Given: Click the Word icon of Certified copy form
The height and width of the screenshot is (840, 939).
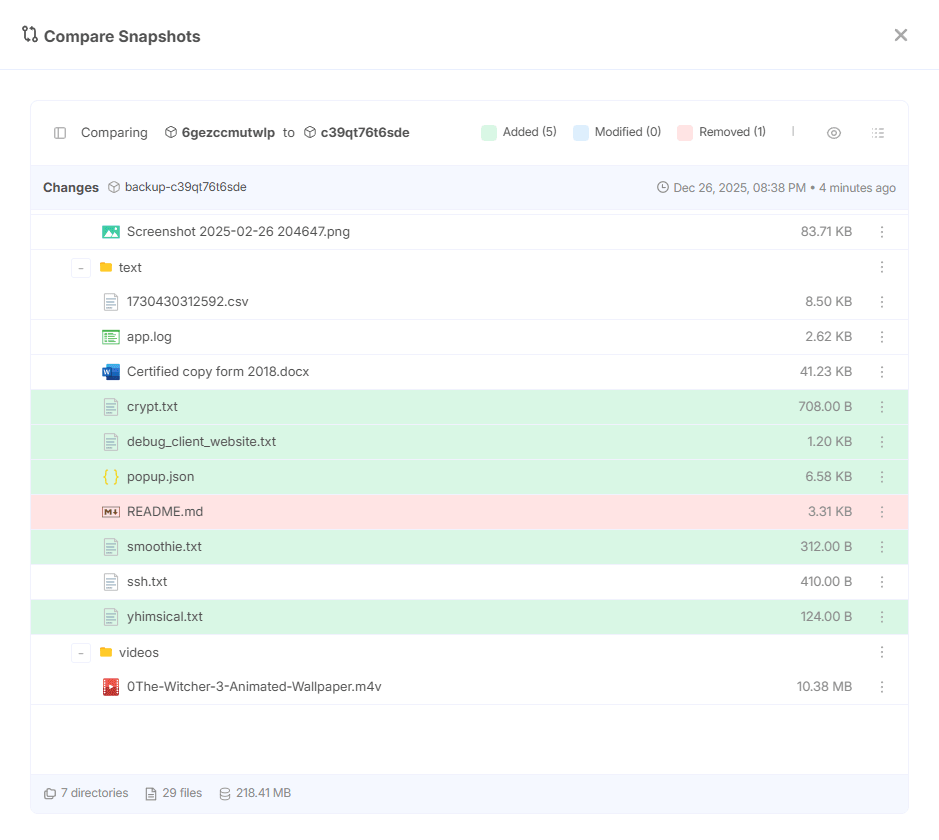Looking at the screenshot, I should [111, 372].
